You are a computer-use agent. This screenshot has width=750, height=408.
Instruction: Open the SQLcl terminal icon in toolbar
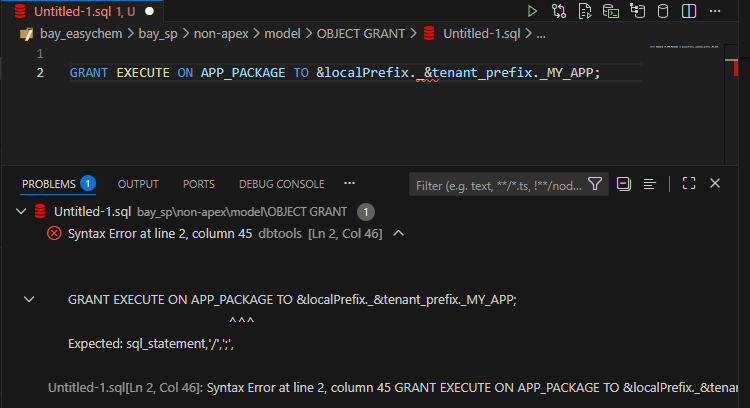point(611,11)
